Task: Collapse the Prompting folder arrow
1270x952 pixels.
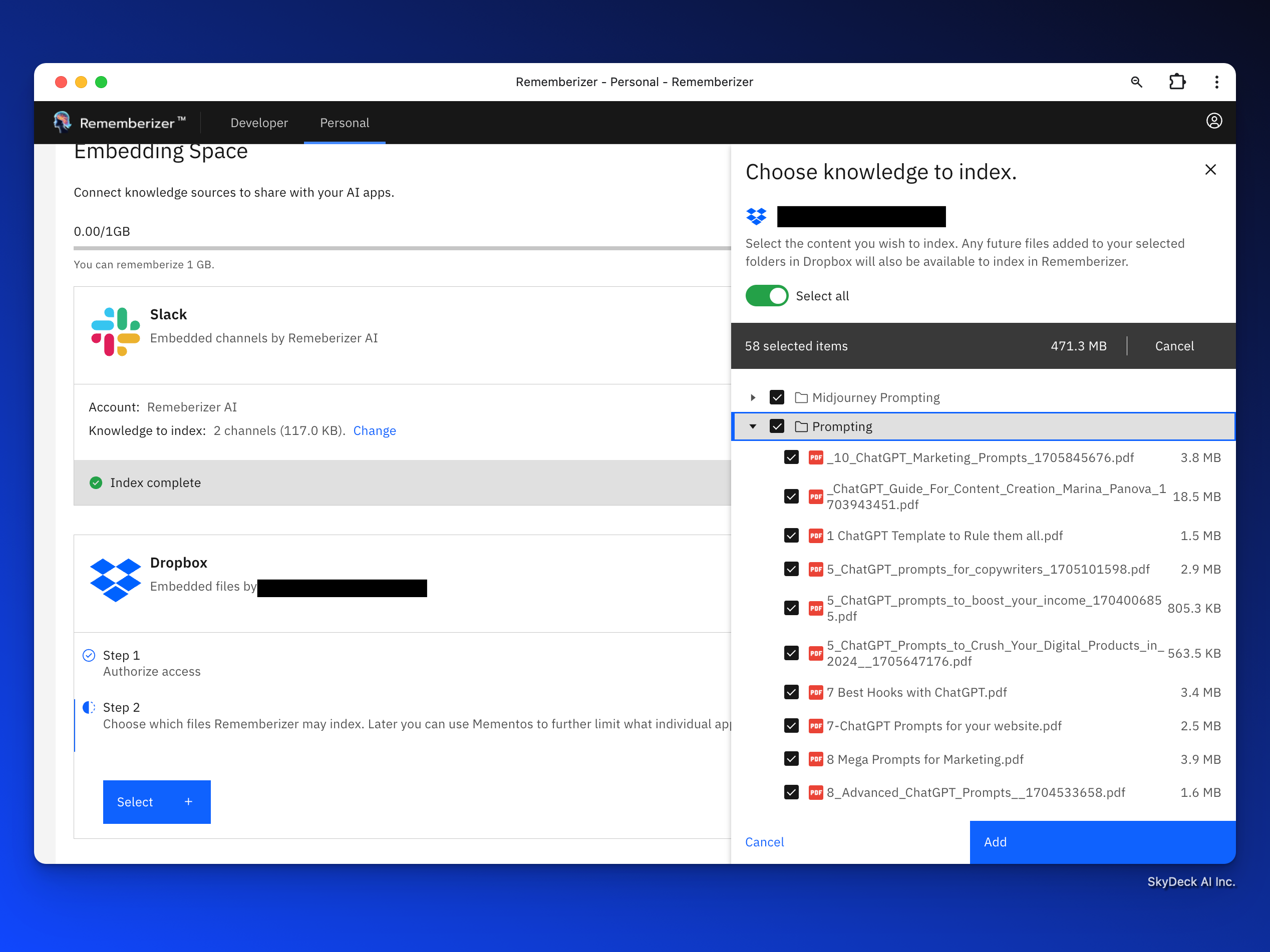Action: (753, 426)
